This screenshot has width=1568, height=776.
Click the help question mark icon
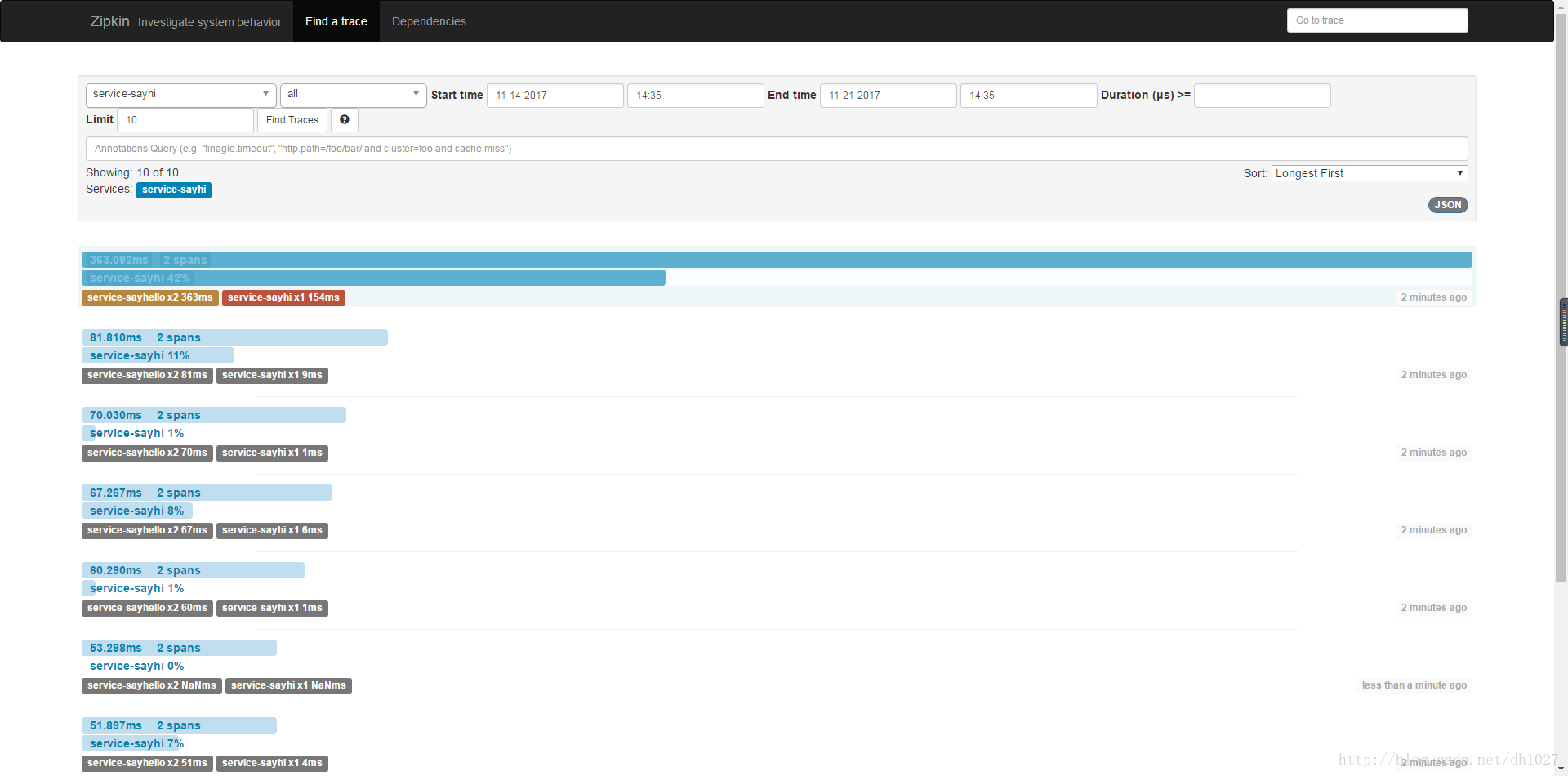345,120
